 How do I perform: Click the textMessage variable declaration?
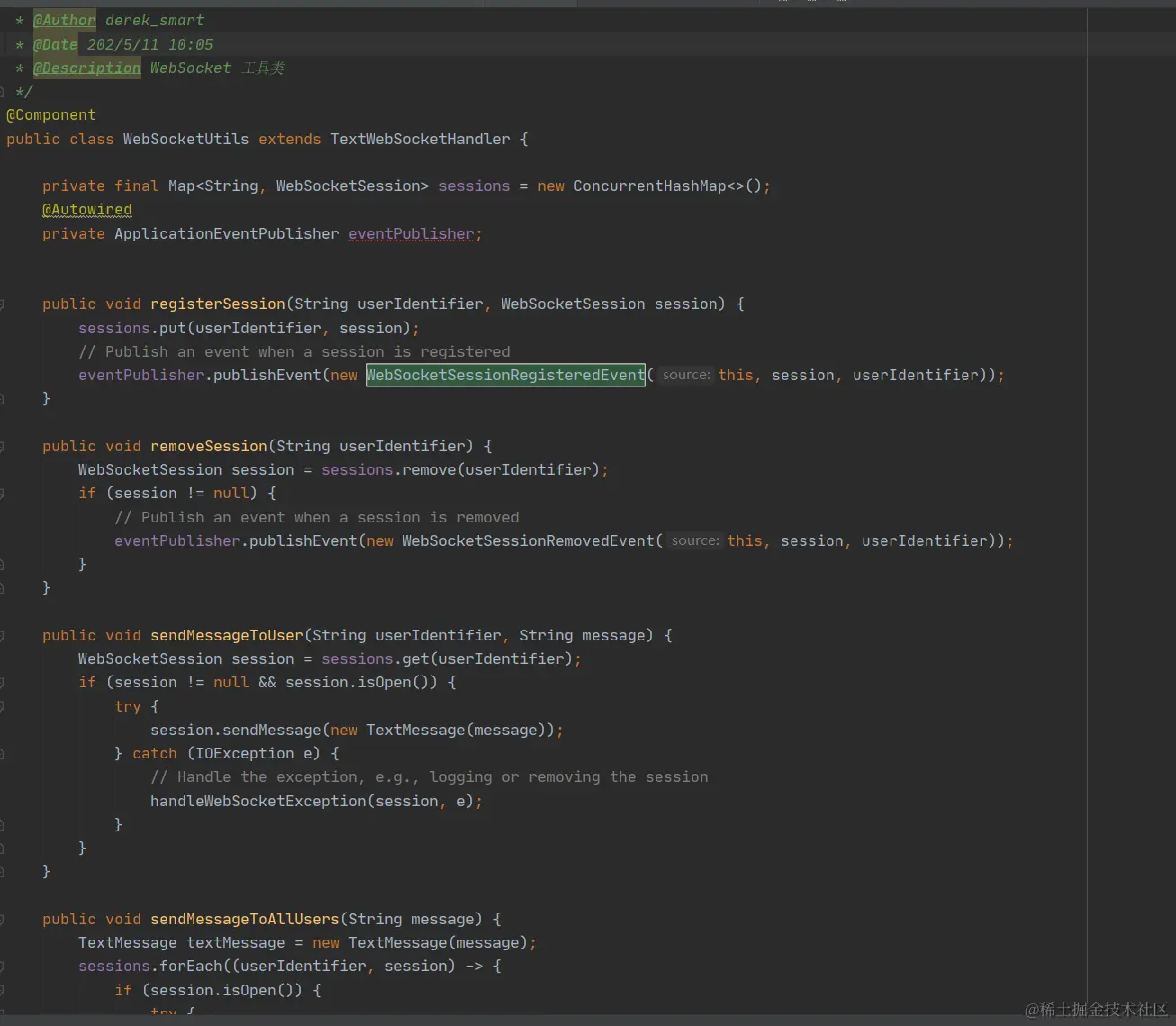(236, 943)
